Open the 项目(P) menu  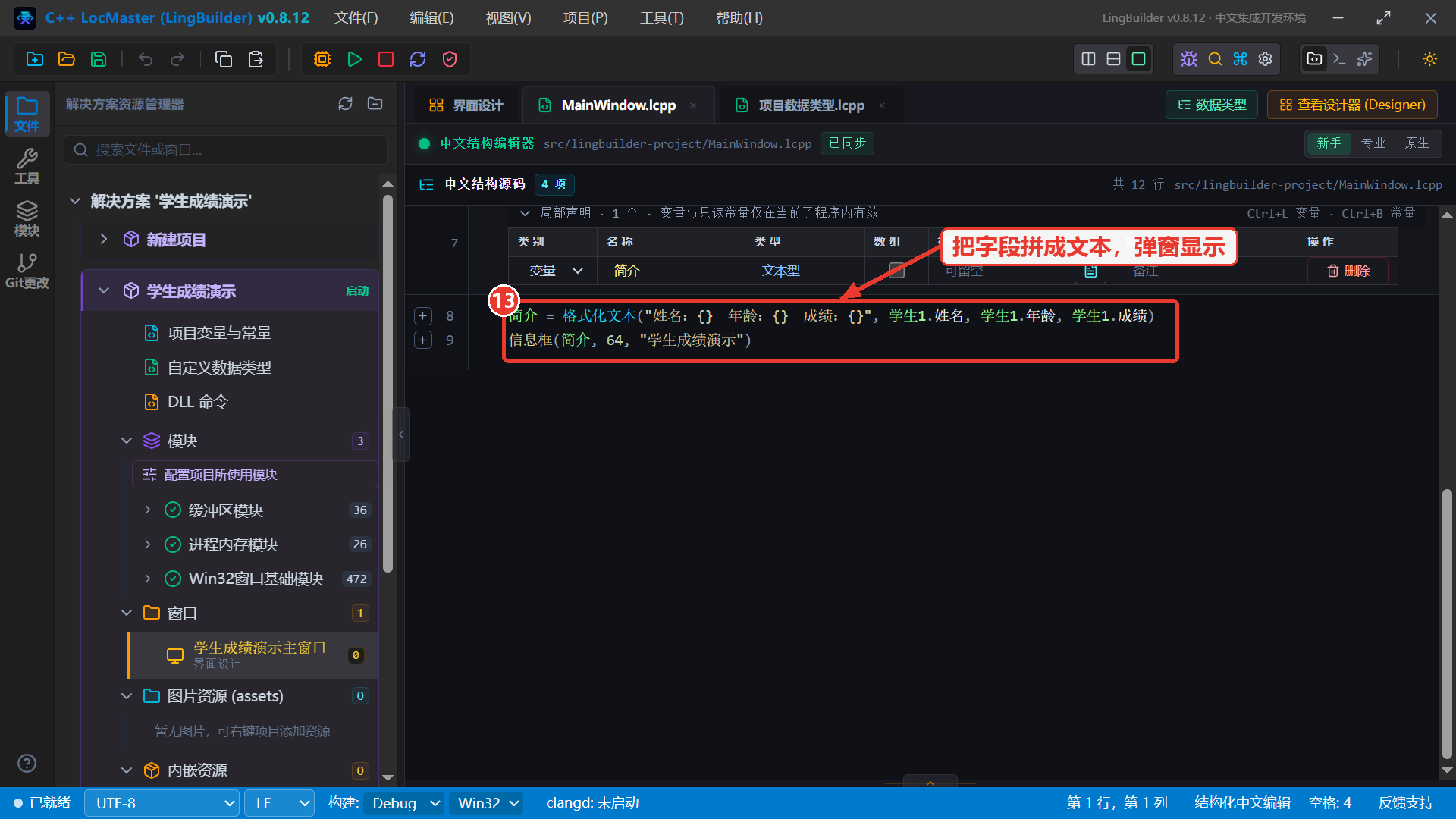point(585,17)
